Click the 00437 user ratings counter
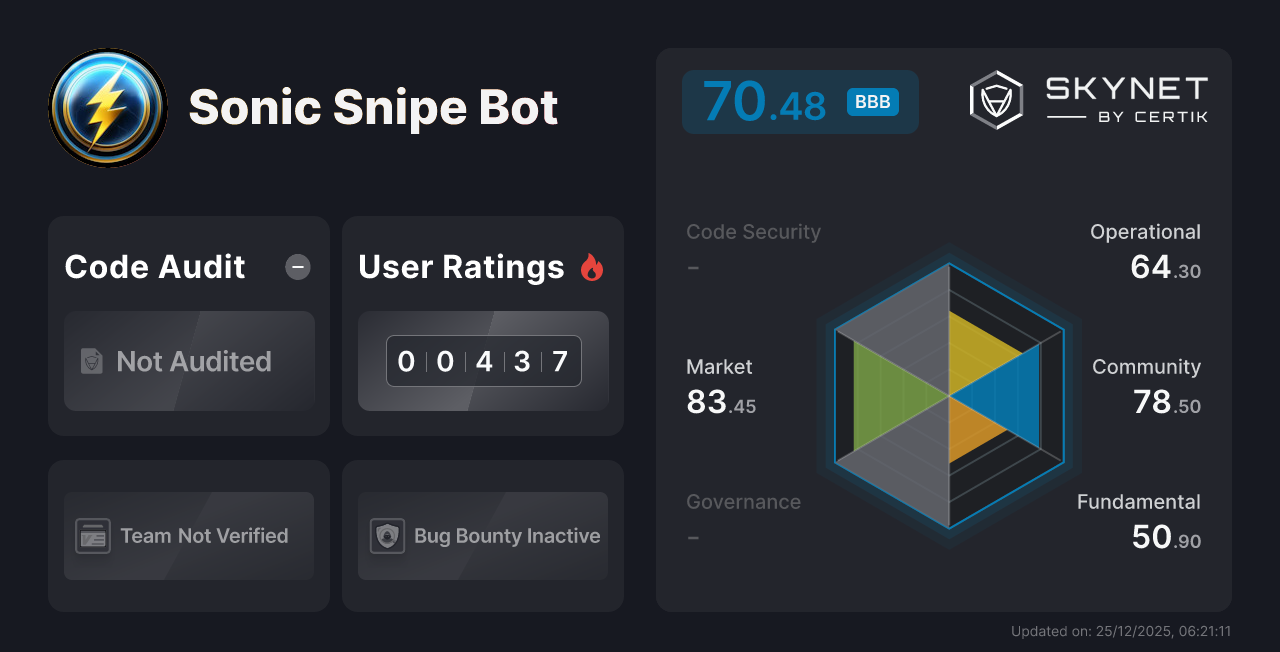 [483, 361]
